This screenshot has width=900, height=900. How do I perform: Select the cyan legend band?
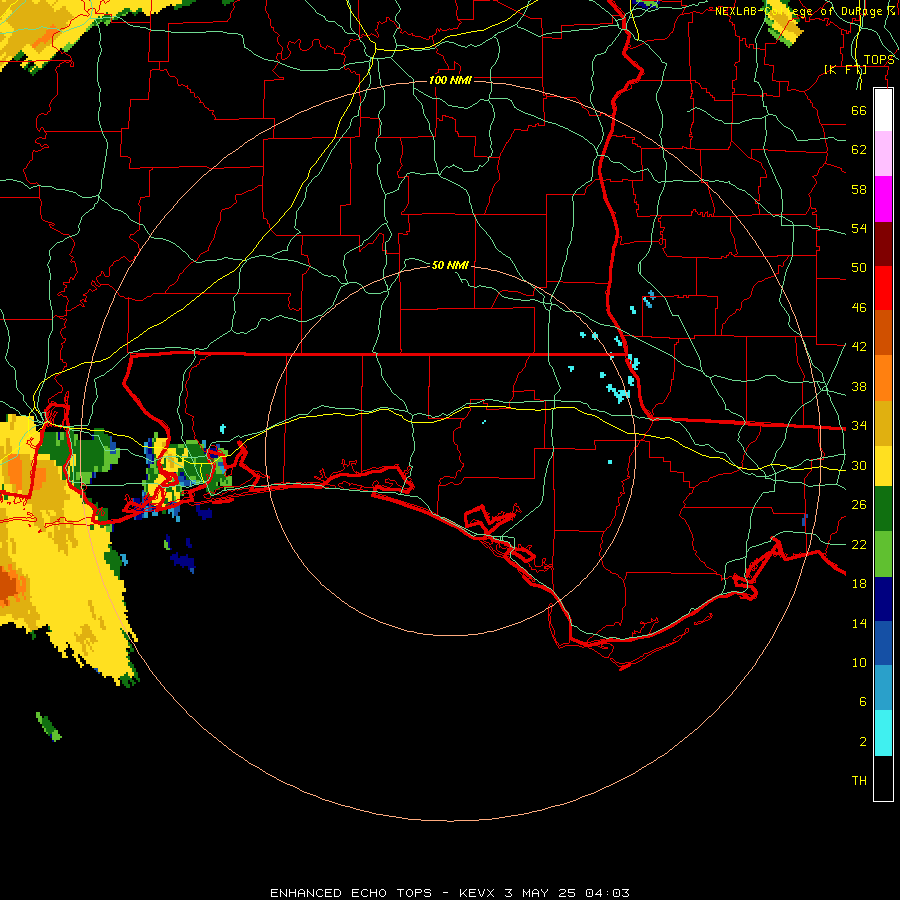883,732
